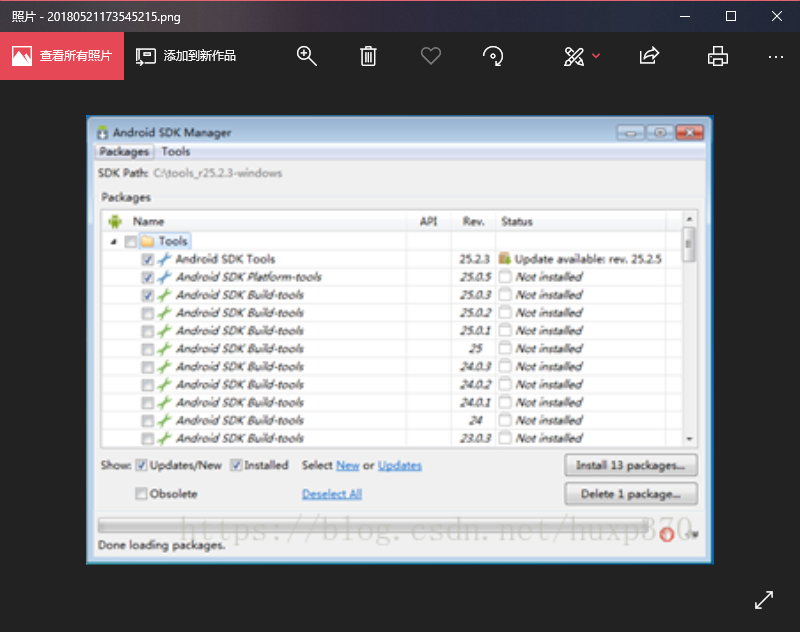Check Build-tools rev 24.0.3 checkbox

tap(147, 367)
